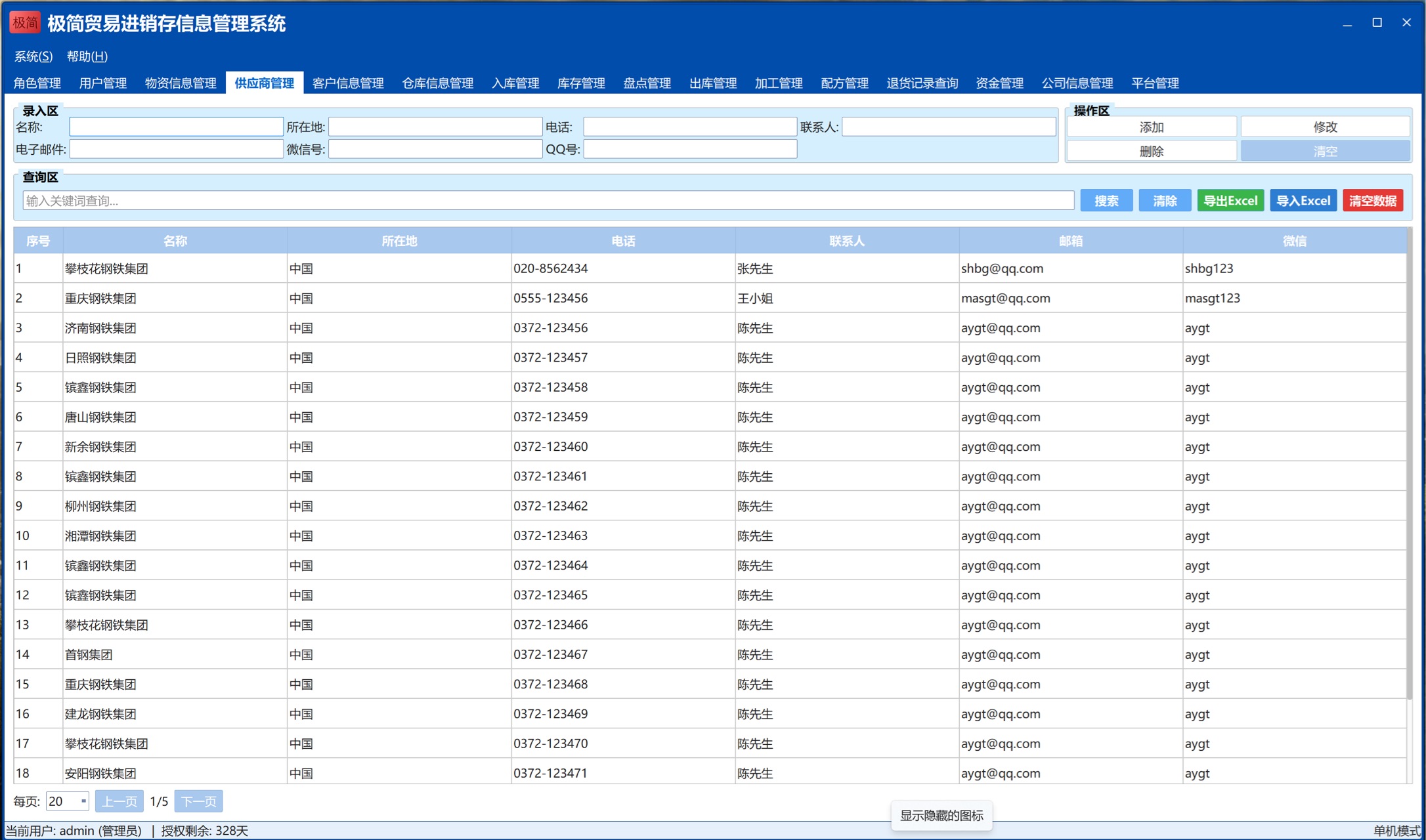1426x840 pixels.
Task: Click the 所在地 column header
Action: point(399,241)
